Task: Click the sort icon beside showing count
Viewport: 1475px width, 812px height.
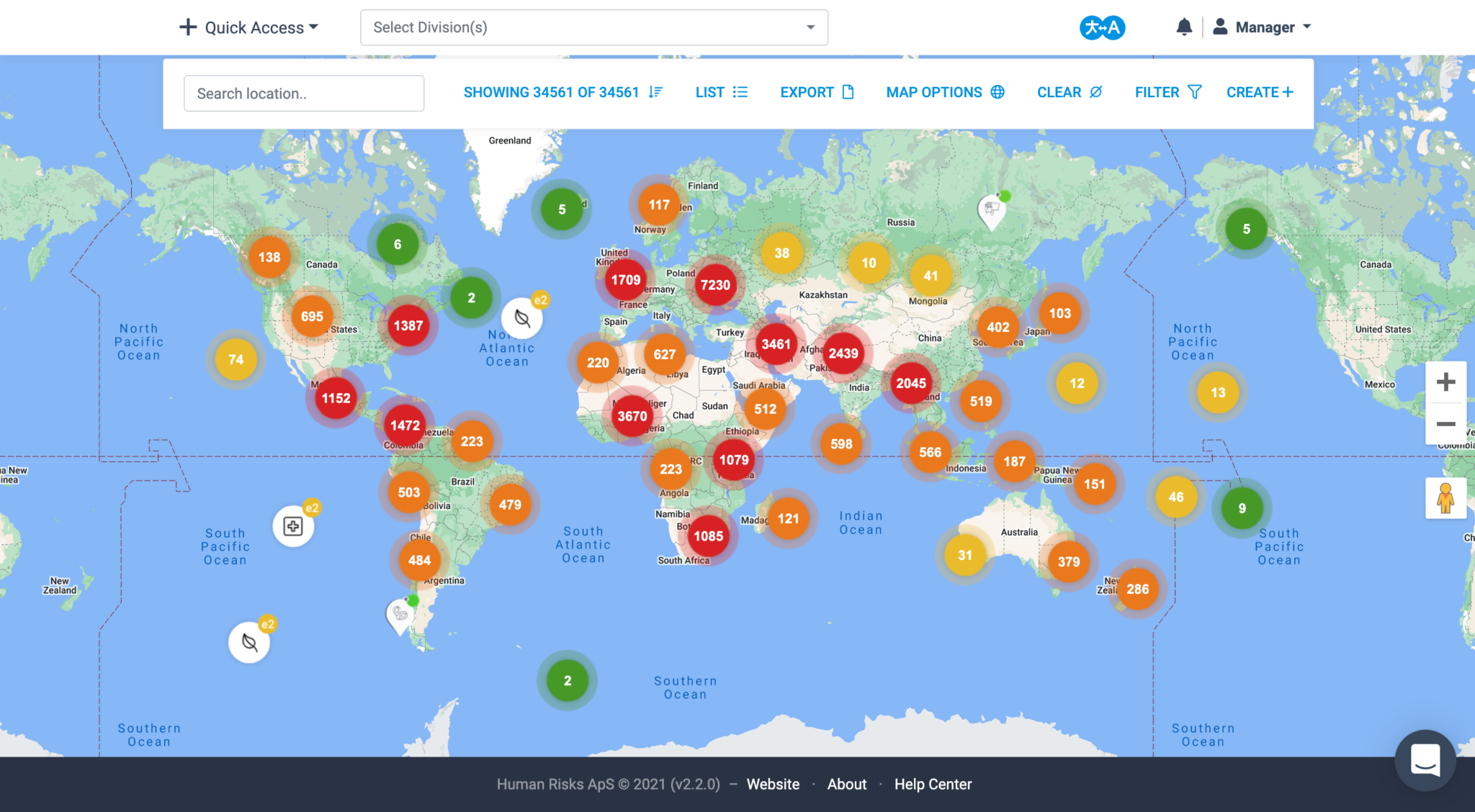Action: click(x=655, y=92)
